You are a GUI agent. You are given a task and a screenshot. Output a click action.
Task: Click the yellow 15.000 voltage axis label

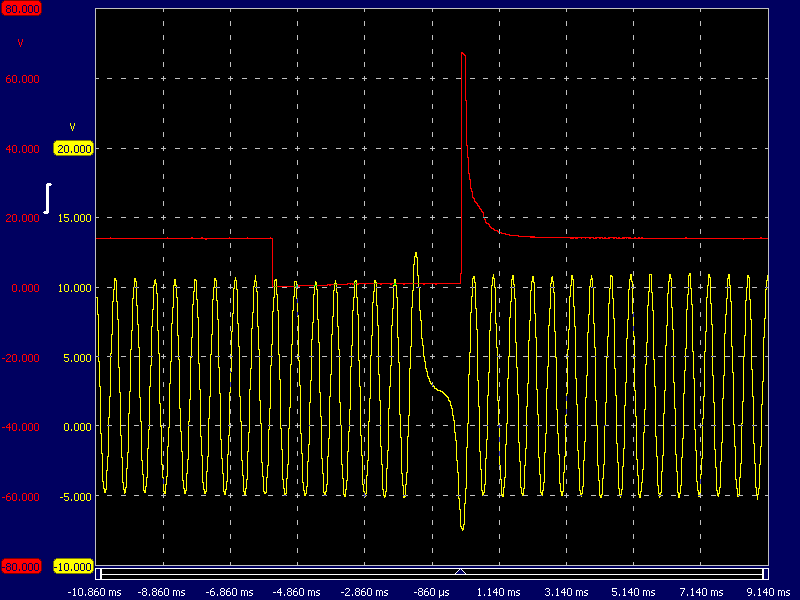(73, 218)
